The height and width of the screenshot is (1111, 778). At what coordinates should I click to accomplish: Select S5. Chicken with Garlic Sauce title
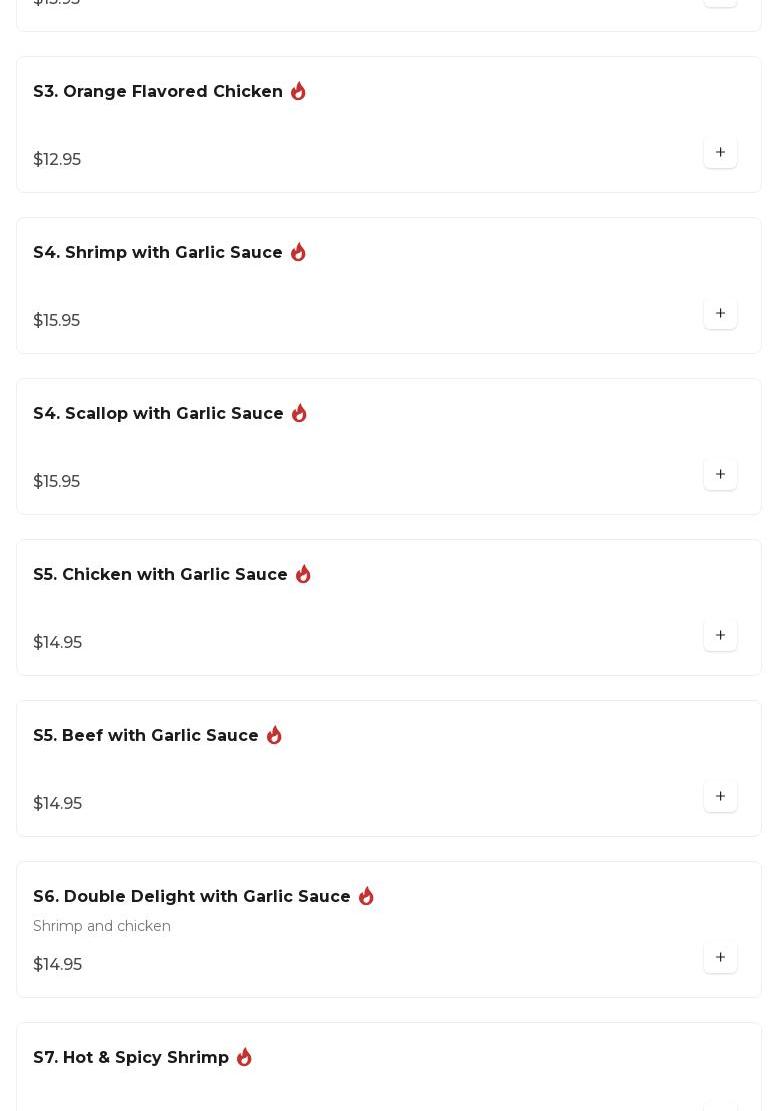point(160,574)
